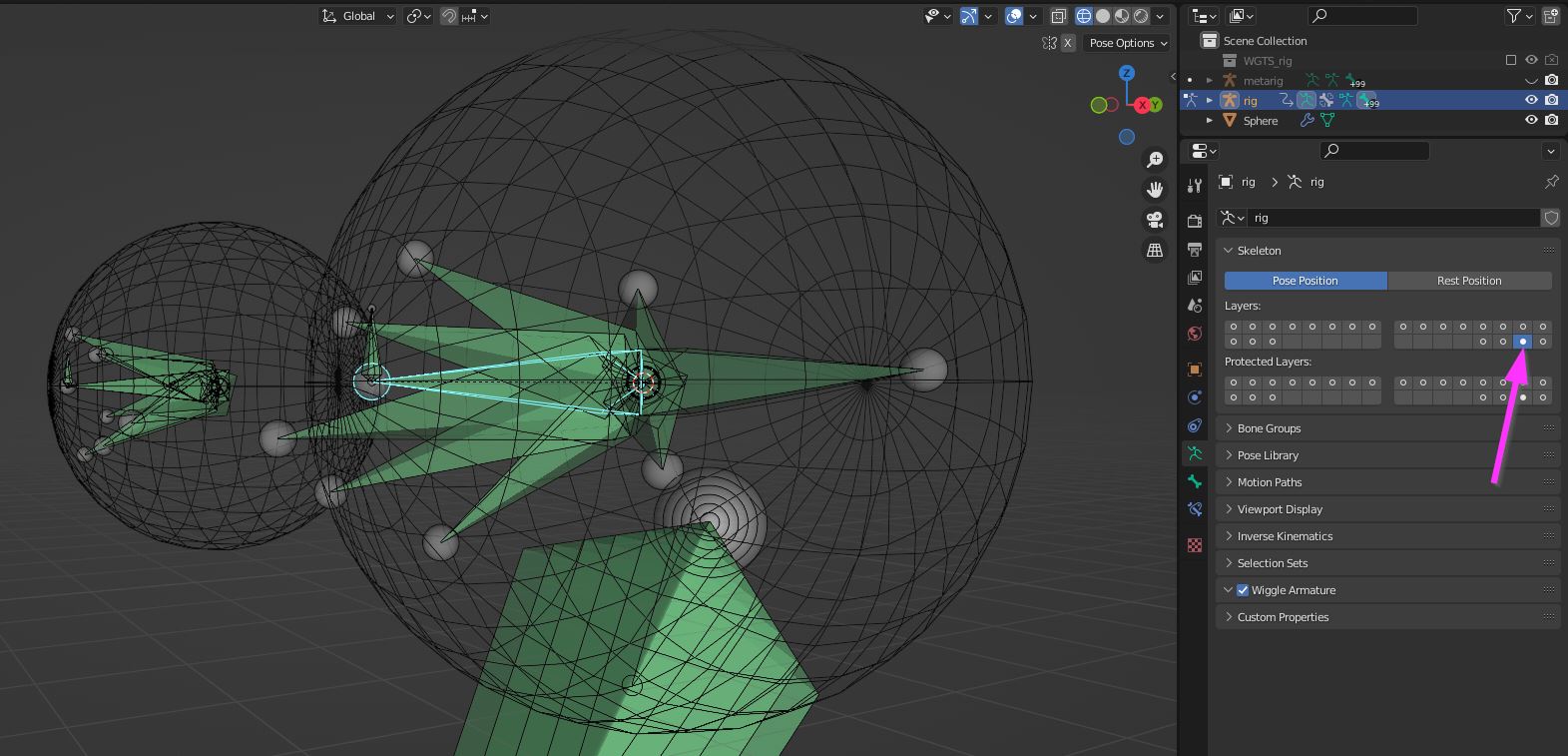The height and width of the screenshot is (756, 1568).
Task: Select Rest Position button
Action: [x=1469, y=281]
